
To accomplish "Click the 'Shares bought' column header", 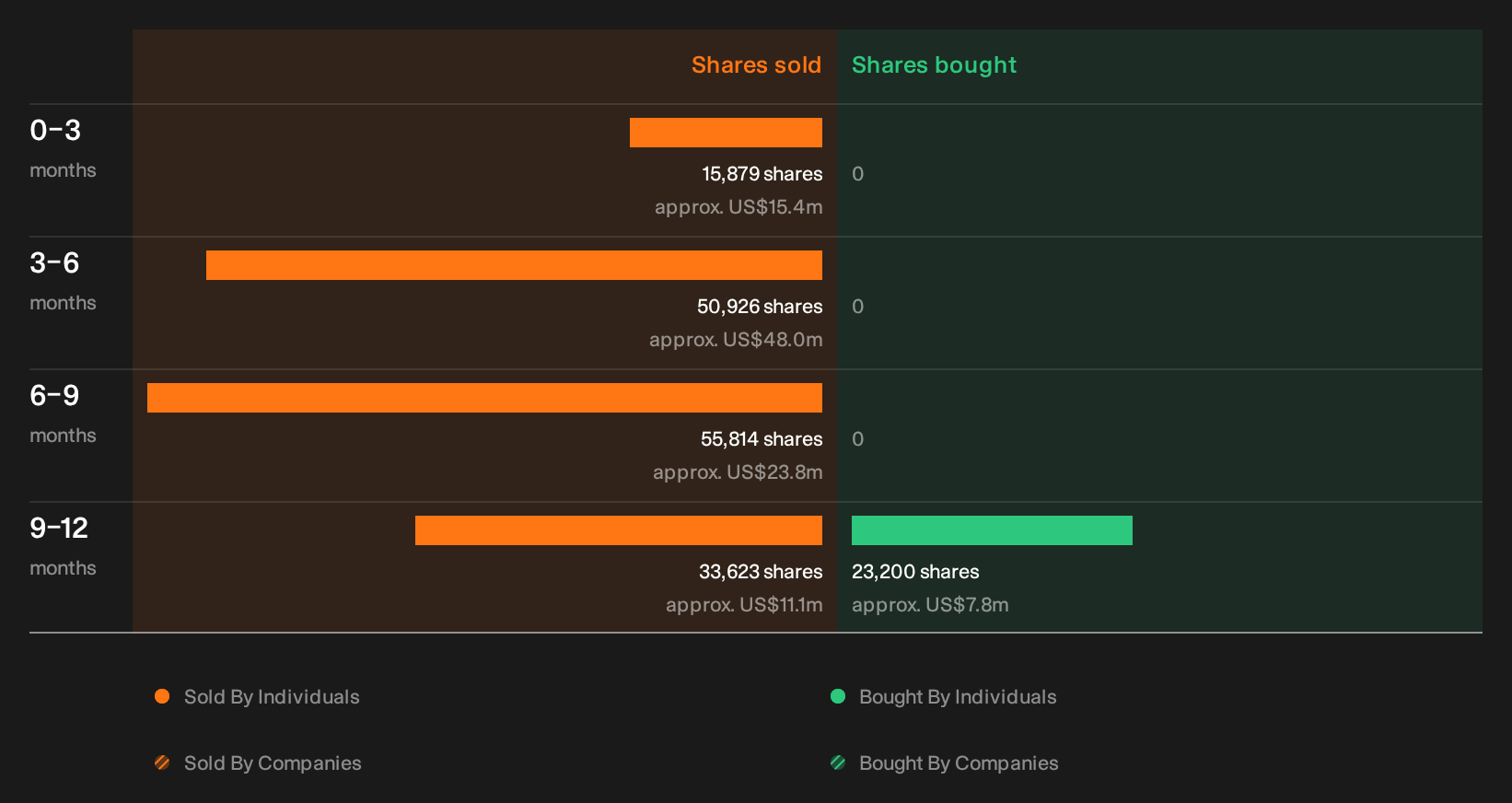I will [934, 65].
